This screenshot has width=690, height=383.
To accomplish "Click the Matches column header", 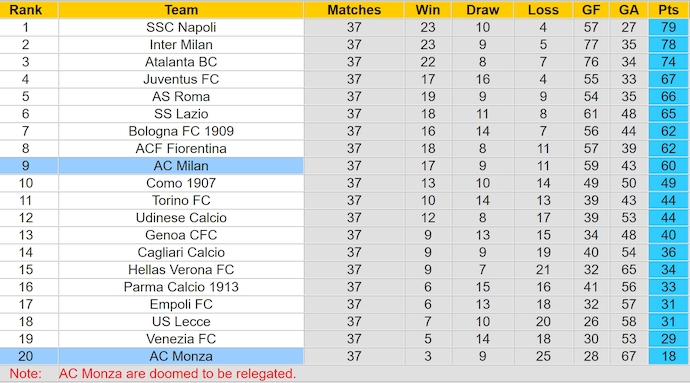I will coord(354,10).
